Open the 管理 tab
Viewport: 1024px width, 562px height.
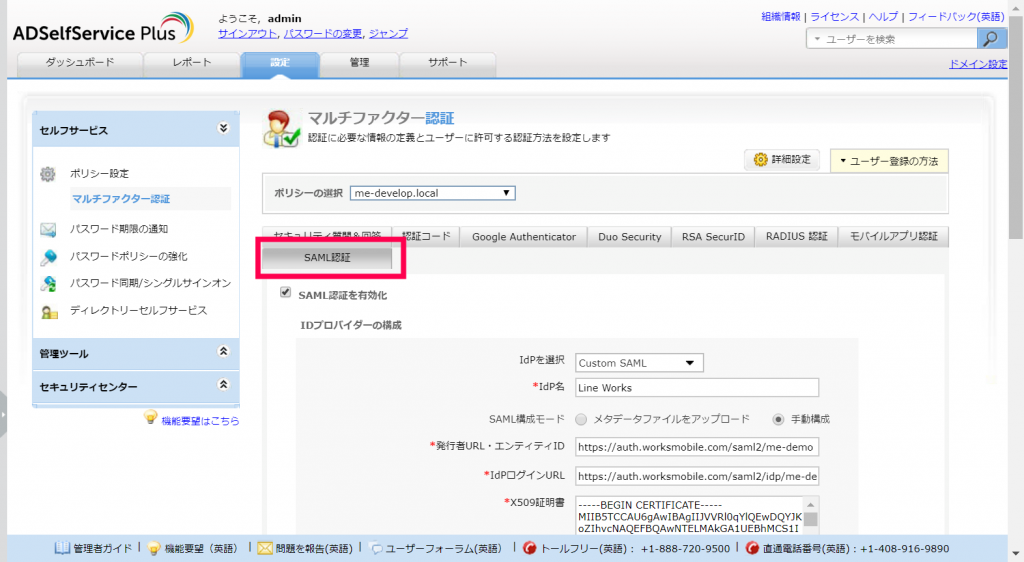(x=359, y=63)
